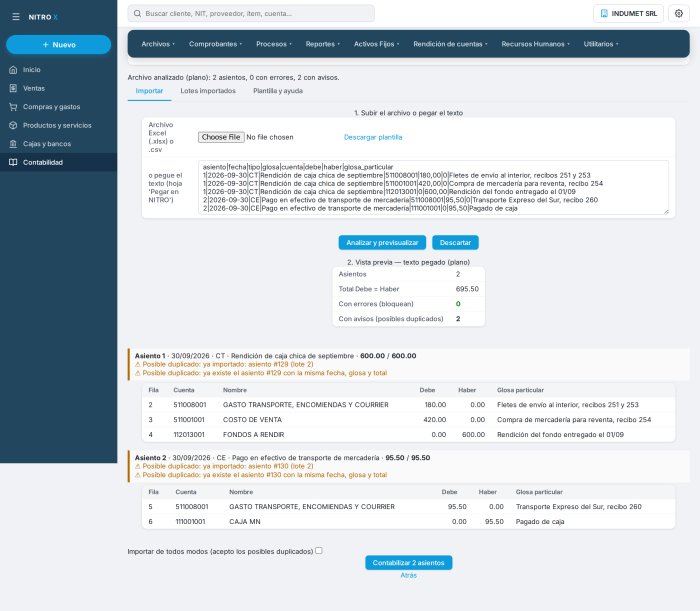This screenshot has width=700, height=611.
Task: Click glosa 'Transporte Expreso del Sur, recibo 260'
Action: pos(579,507)
